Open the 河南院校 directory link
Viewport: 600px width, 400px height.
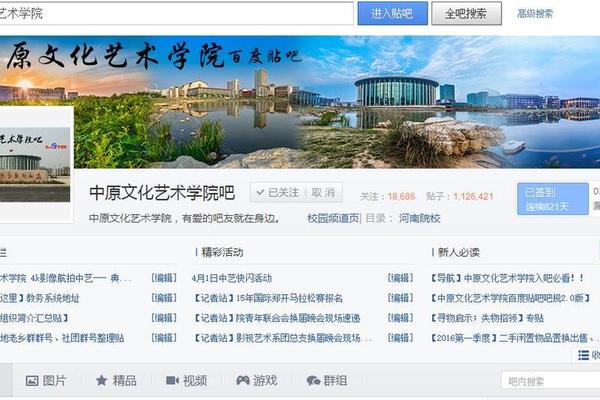coord(419,218)
